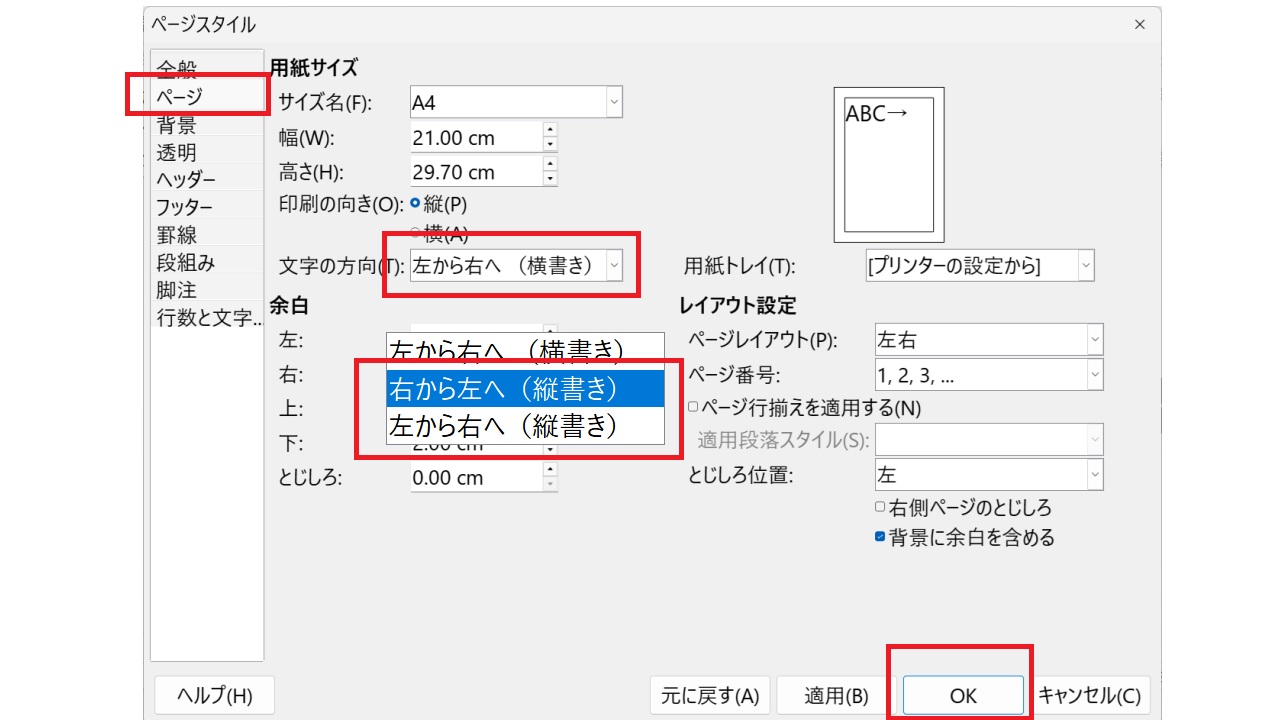Close the ページスタイル dialog
The width and height of the screenshot is (1280, 720).
(1139, 23)
